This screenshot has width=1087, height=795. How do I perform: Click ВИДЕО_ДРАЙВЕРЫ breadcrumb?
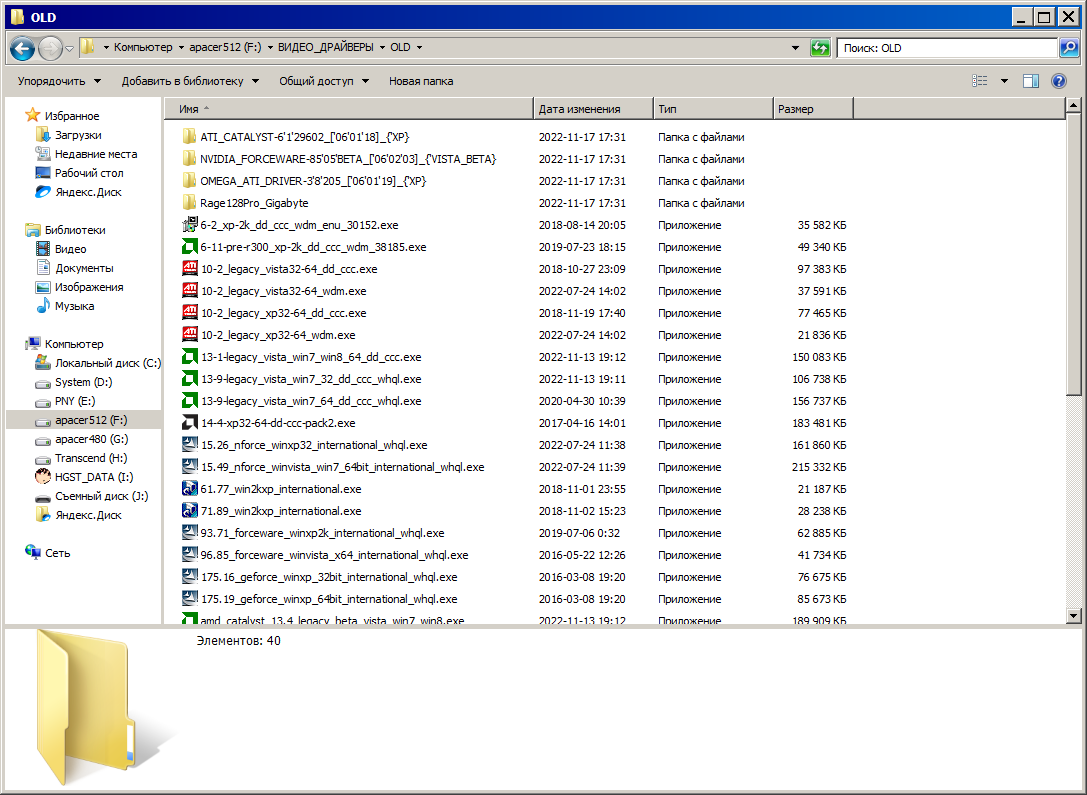326,47
